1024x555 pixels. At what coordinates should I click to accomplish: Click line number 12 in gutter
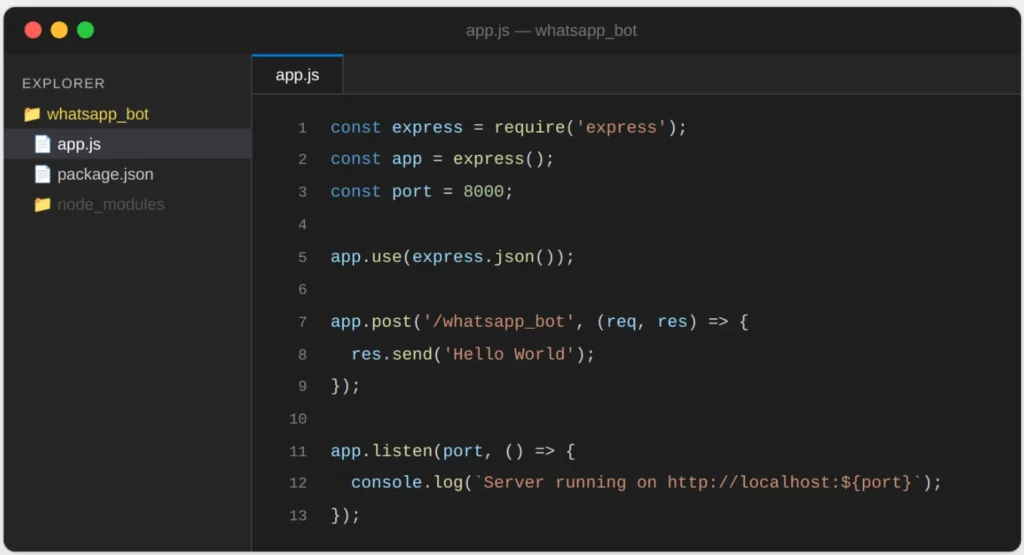[298, 483]
